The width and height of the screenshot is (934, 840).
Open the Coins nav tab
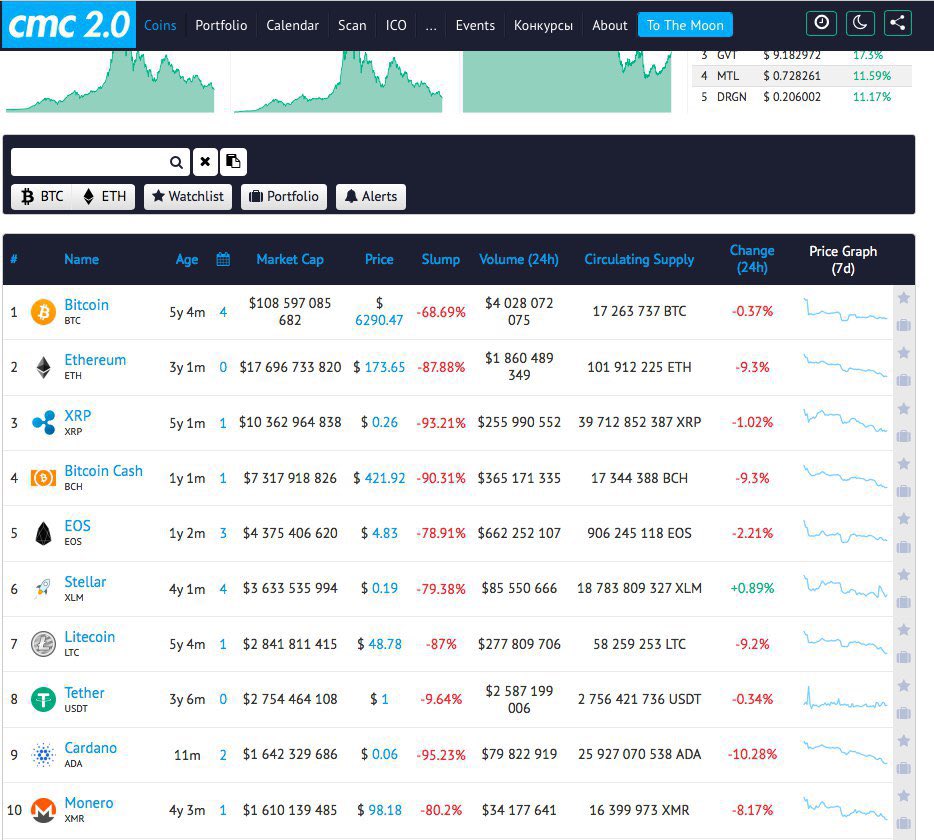[160, 25]
